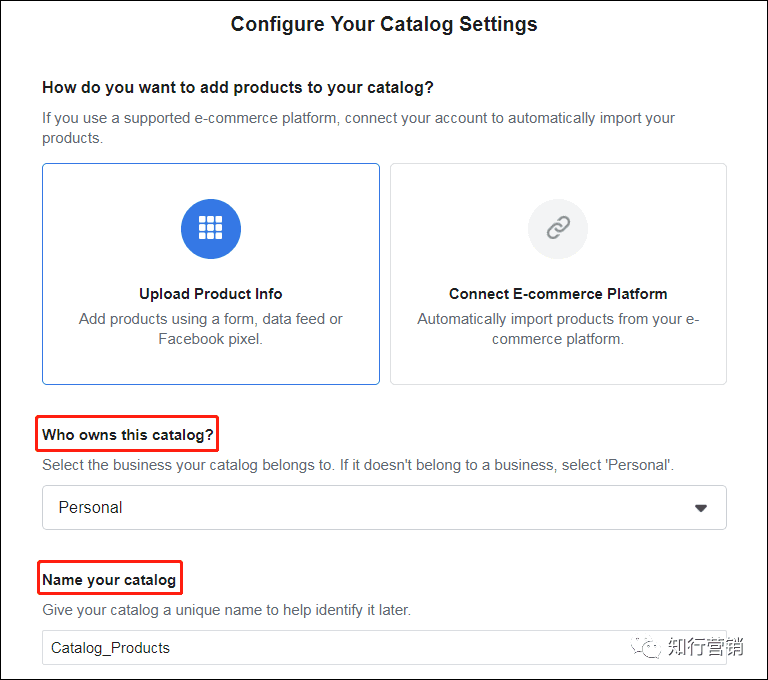The width and height of the screenshot is (768, 680).
Task: Click the gray chain-link Connect E-commerce icon
Action: pyautogui.click(x=557, y=229)
